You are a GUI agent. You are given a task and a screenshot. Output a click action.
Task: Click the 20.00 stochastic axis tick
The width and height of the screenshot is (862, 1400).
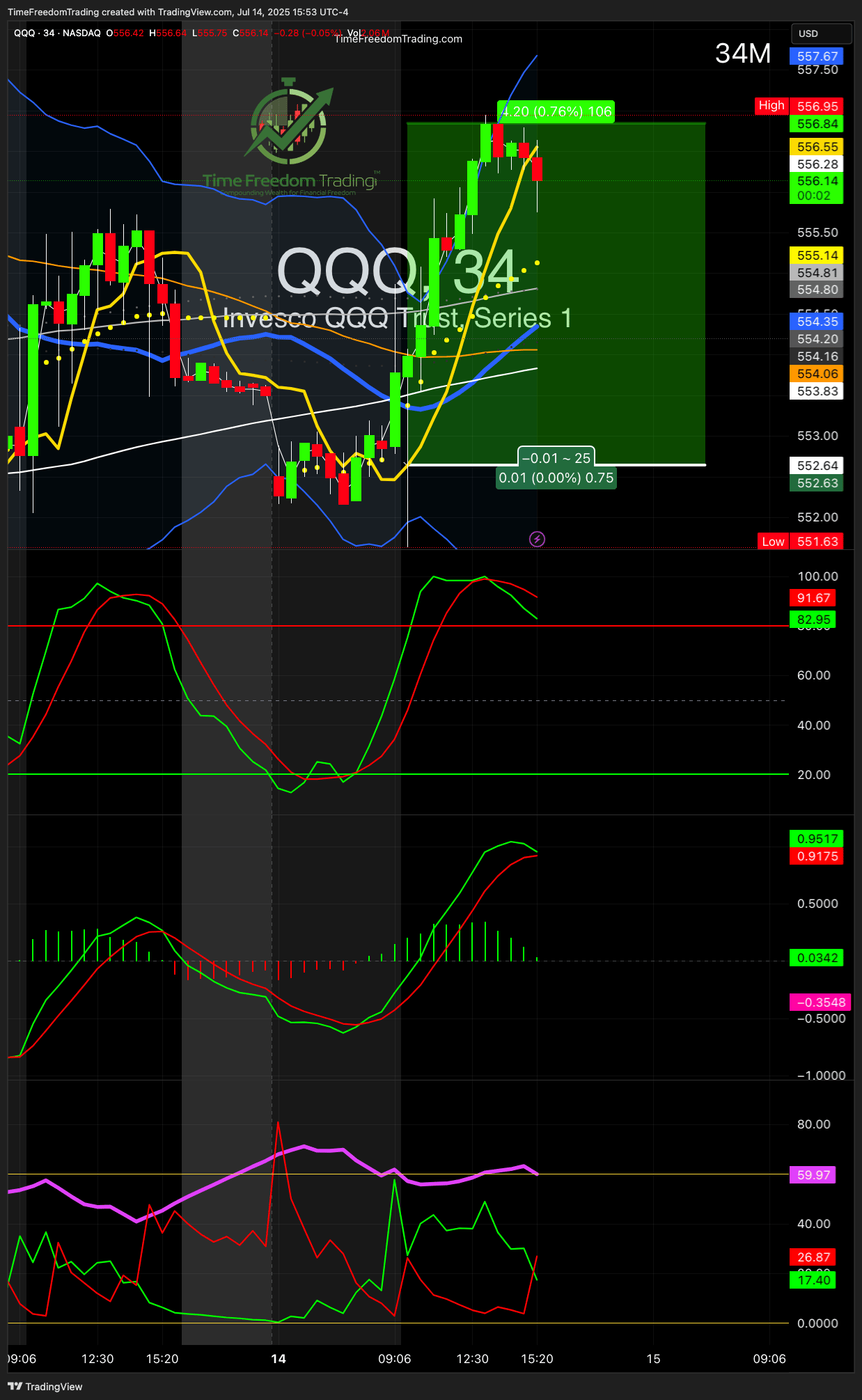tap(813, 775)
